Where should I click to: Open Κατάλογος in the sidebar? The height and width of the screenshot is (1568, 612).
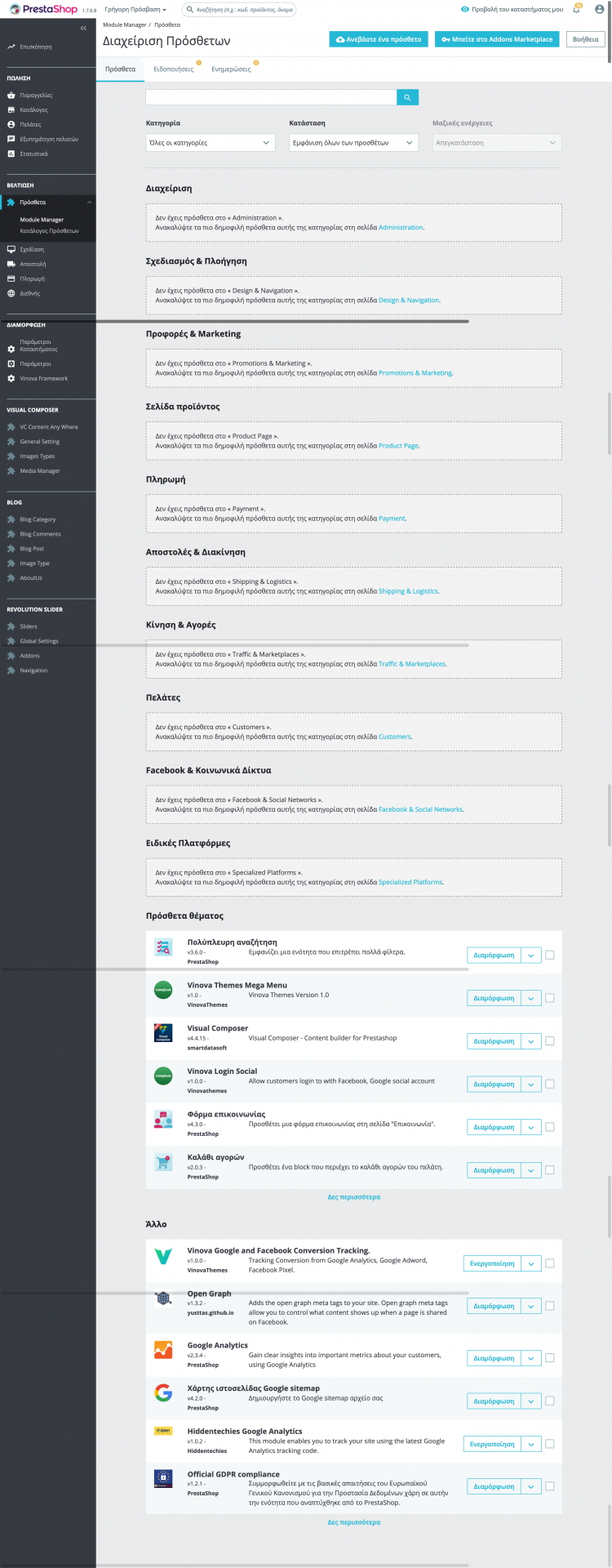point(33,109)
